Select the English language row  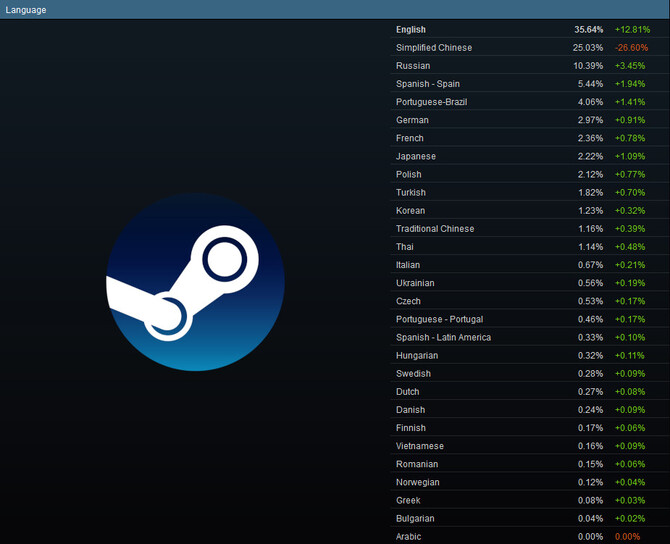pyautogui.click(x=530, y=29)
